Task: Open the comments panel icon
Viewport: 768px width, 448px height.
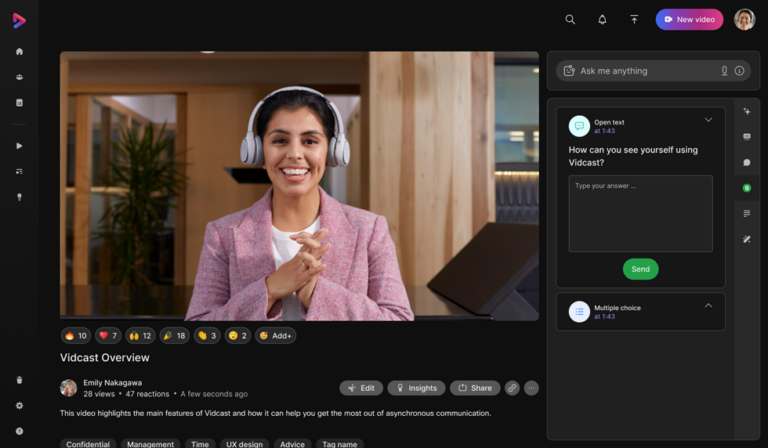Action: tap(747, 162)
